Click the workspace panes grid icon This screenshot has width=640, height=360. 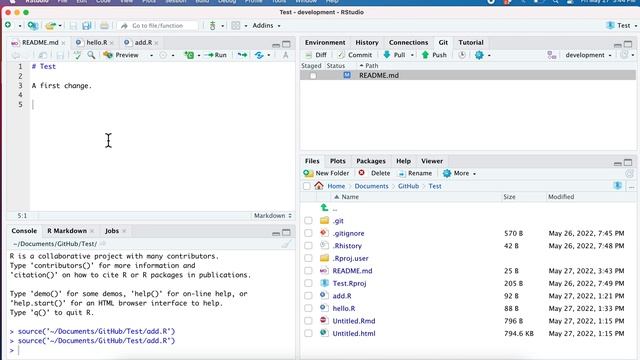[x=236, y=25]
